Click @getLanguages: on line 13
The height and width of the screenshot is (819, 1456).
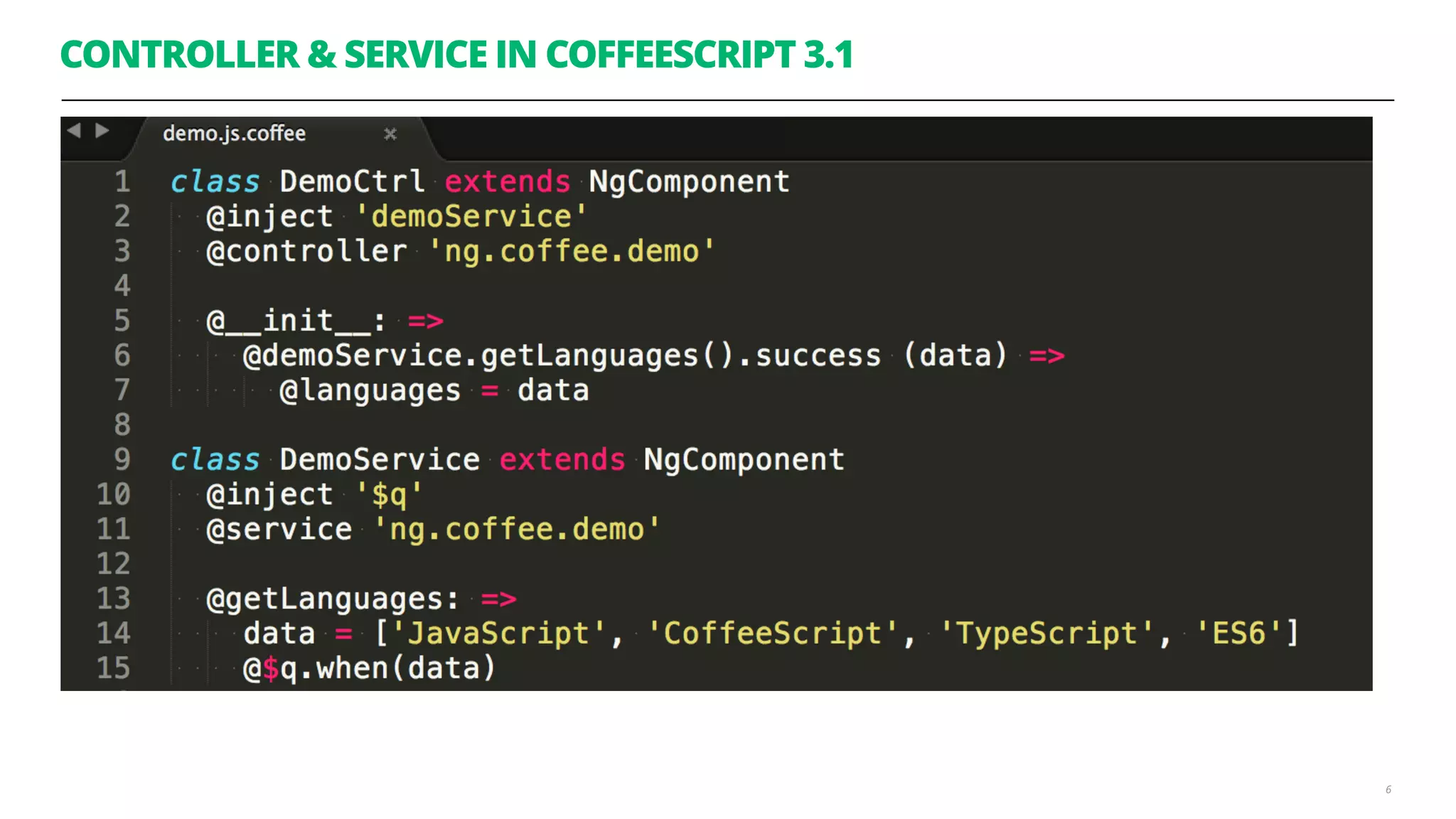click(x=333, y=599)
